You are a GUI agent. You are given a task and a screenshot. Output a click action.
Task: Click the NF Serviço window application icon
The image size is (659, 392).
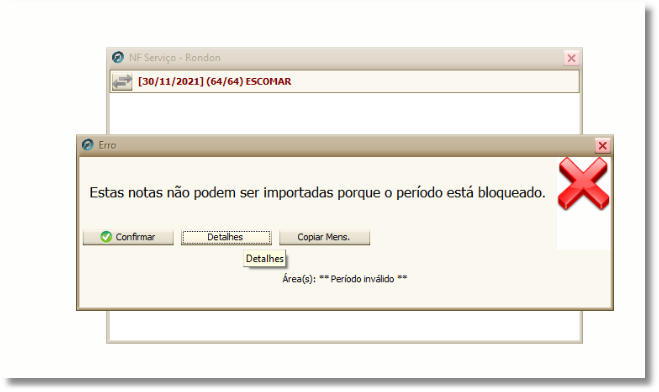click(118, 57)
